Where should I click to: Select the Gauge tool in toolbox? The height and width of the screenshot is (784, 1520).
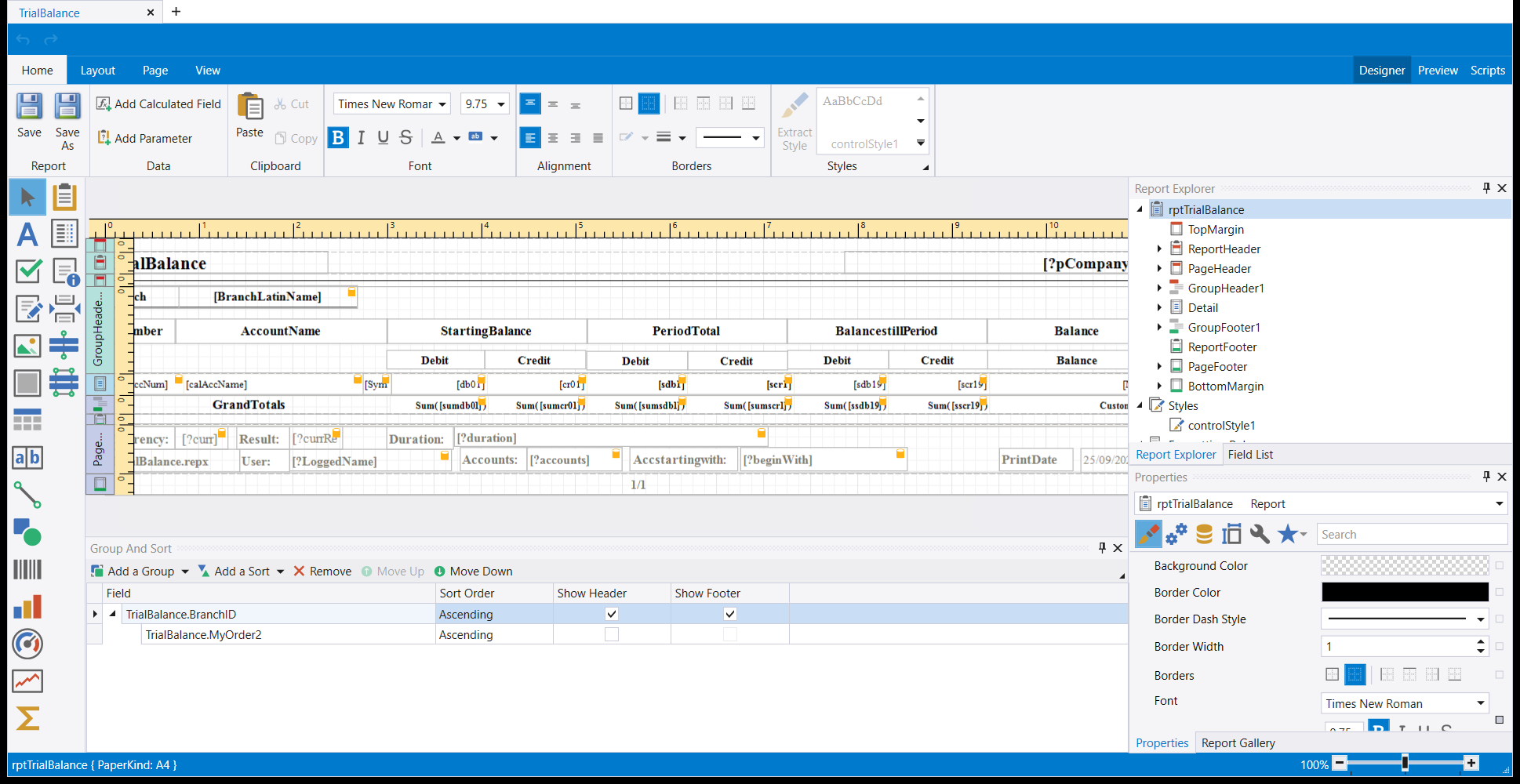[27, 644]
